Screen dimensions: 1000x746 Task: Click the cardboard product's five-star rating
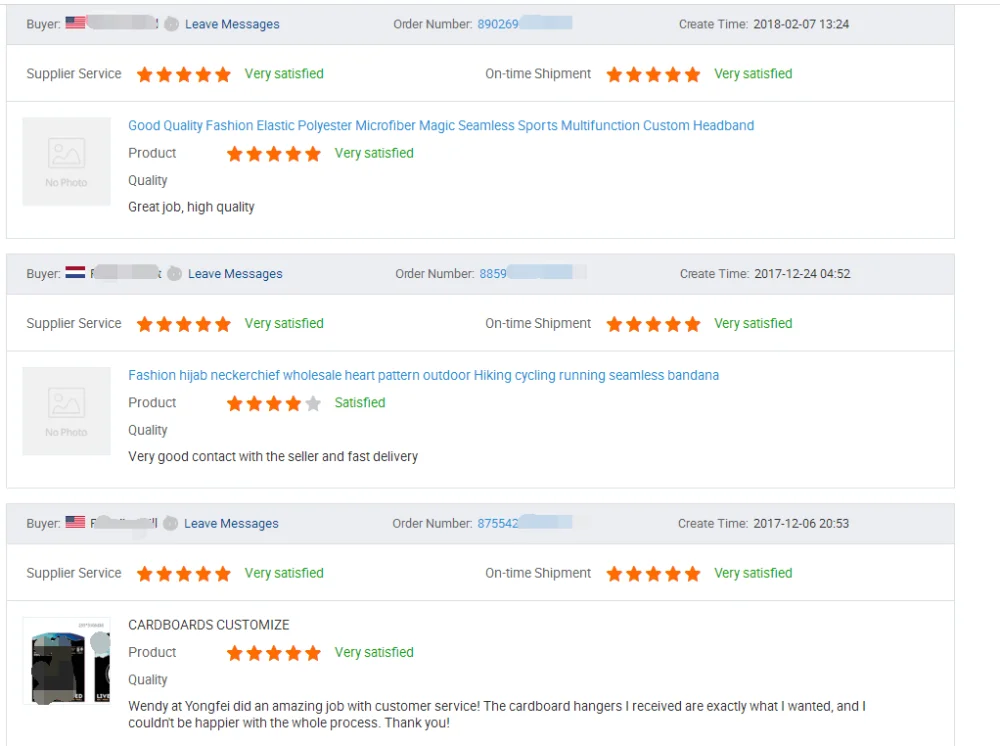point(273,653)
